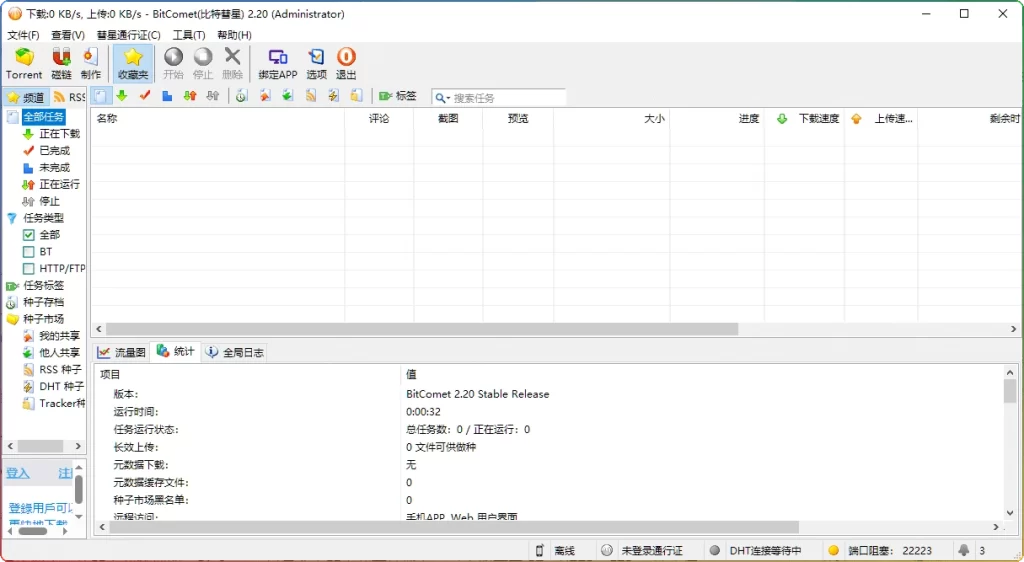Filter by all tasks page icon
1024x562 pixels.
point(100,97)
